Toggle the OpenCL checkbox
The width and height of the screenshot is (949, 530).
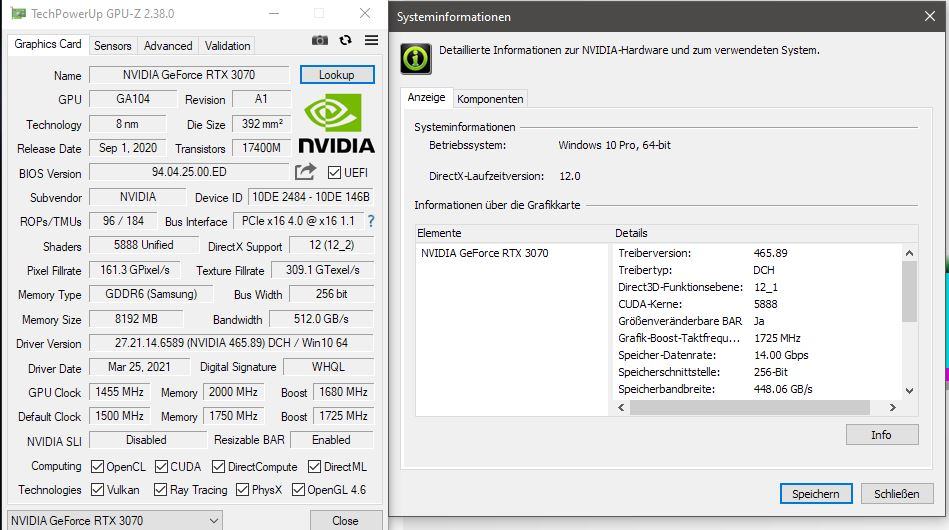97,466
